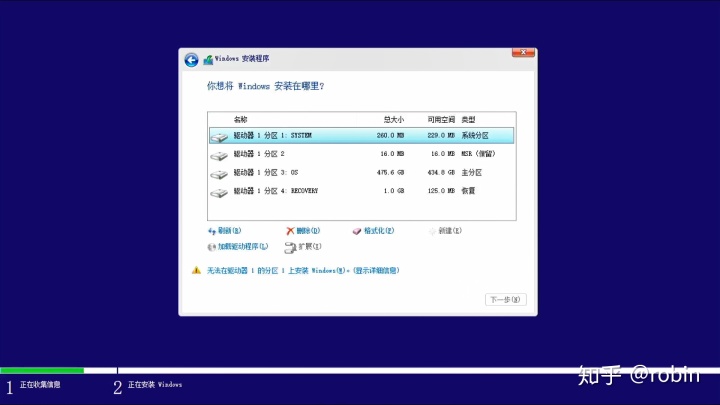Select row 驱动器 1 分区 2

coord(361,154)
